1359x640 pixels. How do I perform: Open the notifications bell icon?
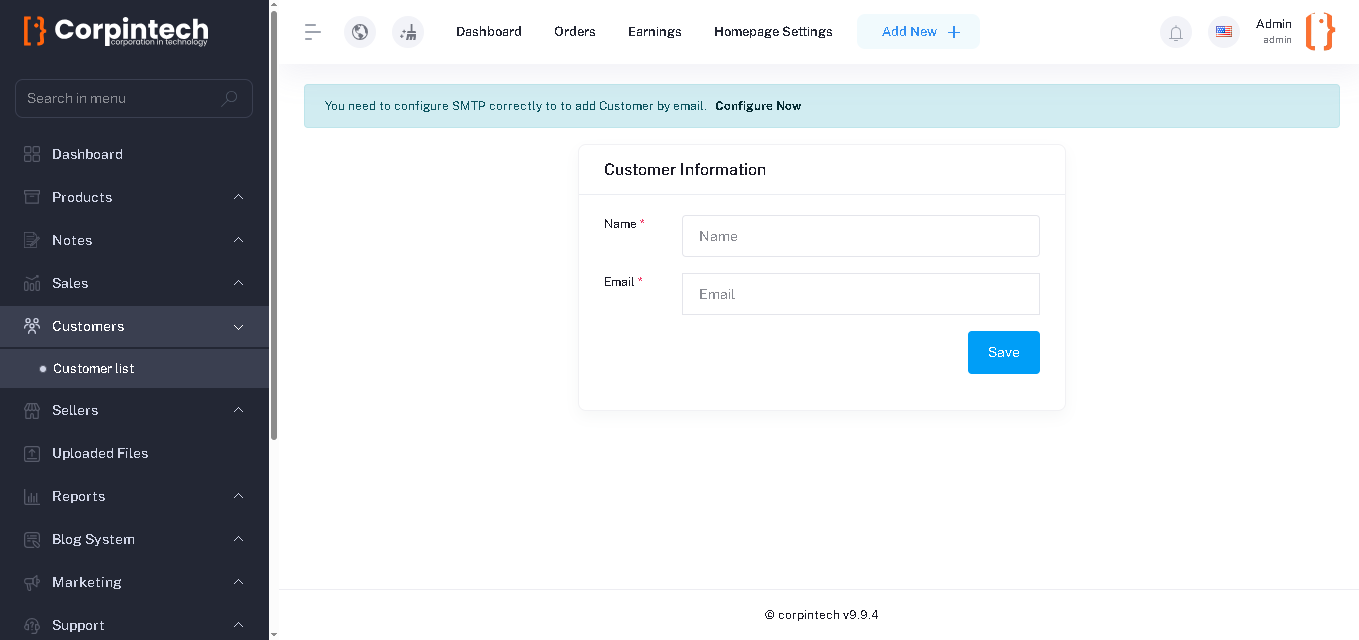1176,33
